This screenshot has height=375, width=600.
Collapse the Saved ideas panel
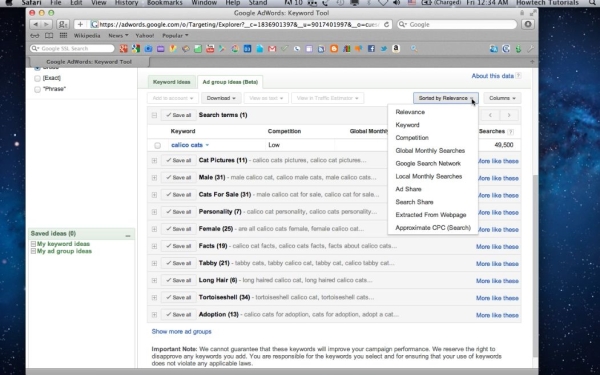coord(128,235)
